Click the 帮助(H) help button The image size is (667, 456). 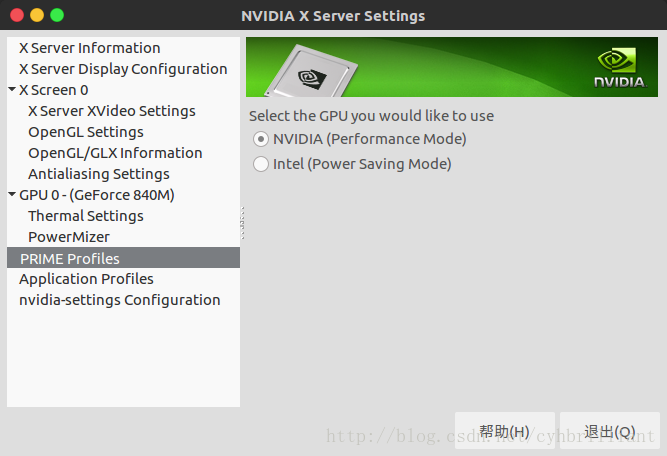click(505, 430)
